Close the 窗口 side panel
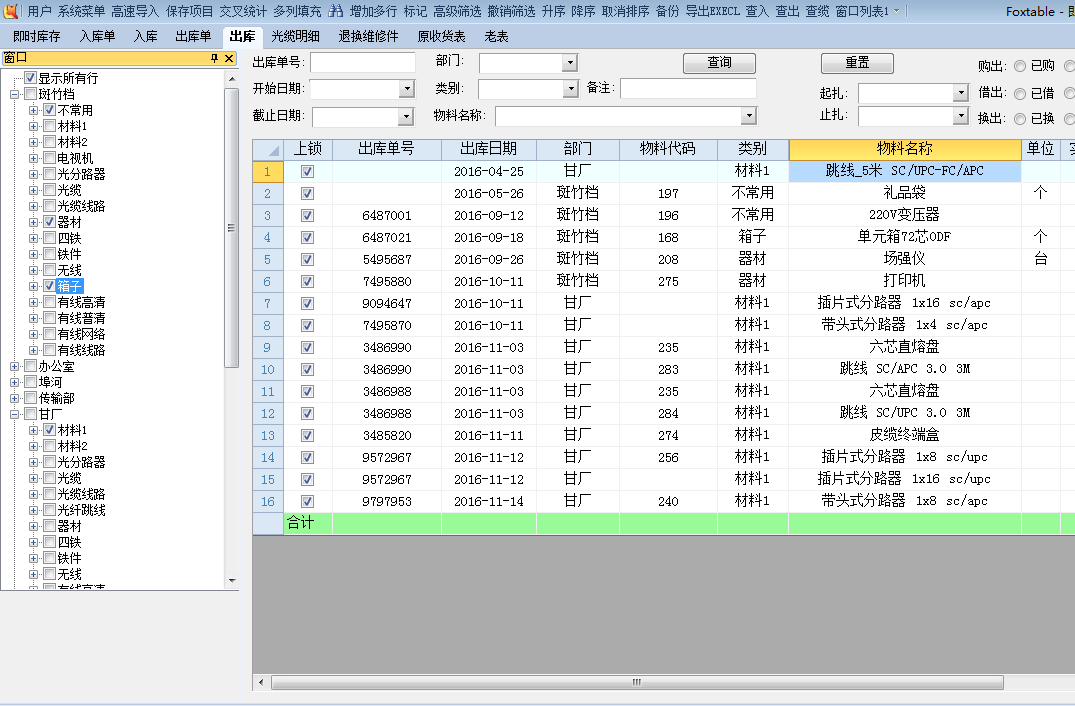1075x706 pixels. 229,58
